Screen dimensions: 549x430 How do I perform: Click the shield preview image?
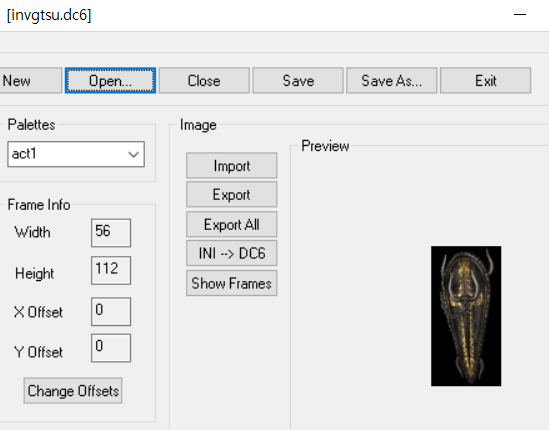pos(466,316)
